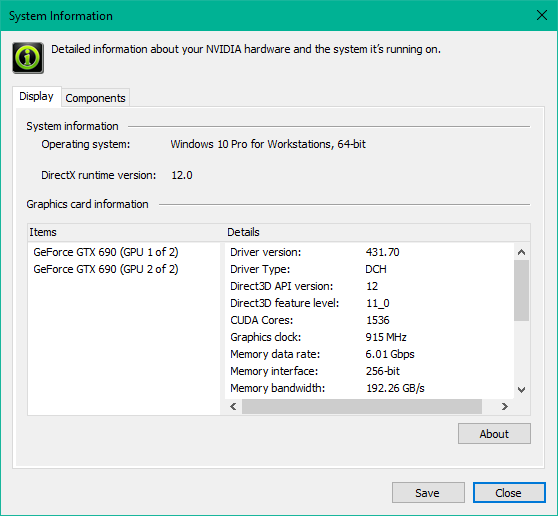Click the DirectX runtime version value 12.0

click(182, 175)
